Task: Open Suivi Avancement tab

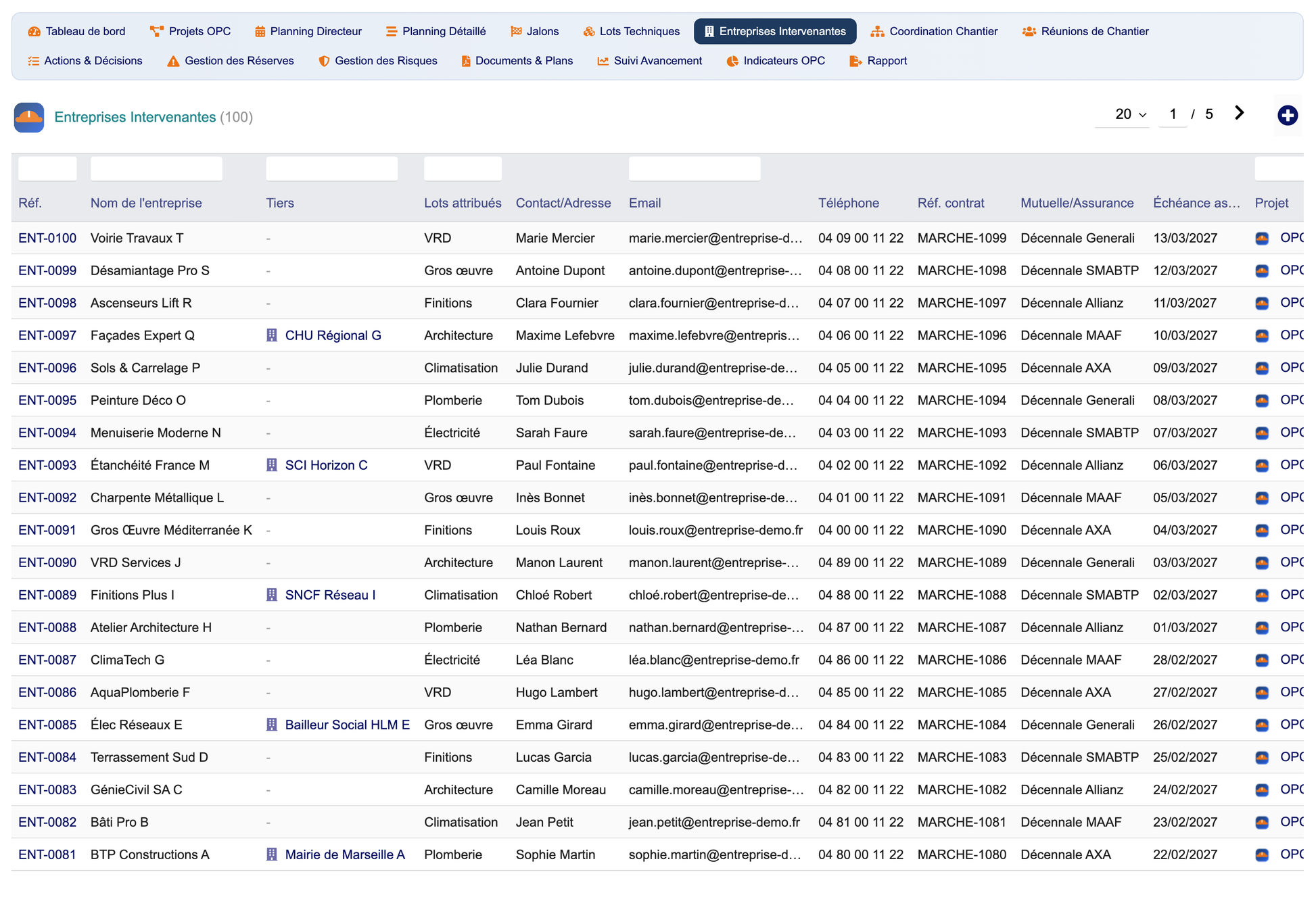Action: point(650,61)
